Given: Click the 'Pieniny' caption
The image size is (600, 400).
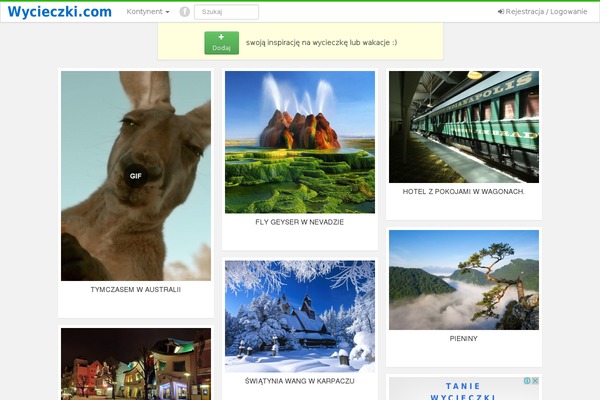Looking at the screenshot, I should [x=464, y=339].
